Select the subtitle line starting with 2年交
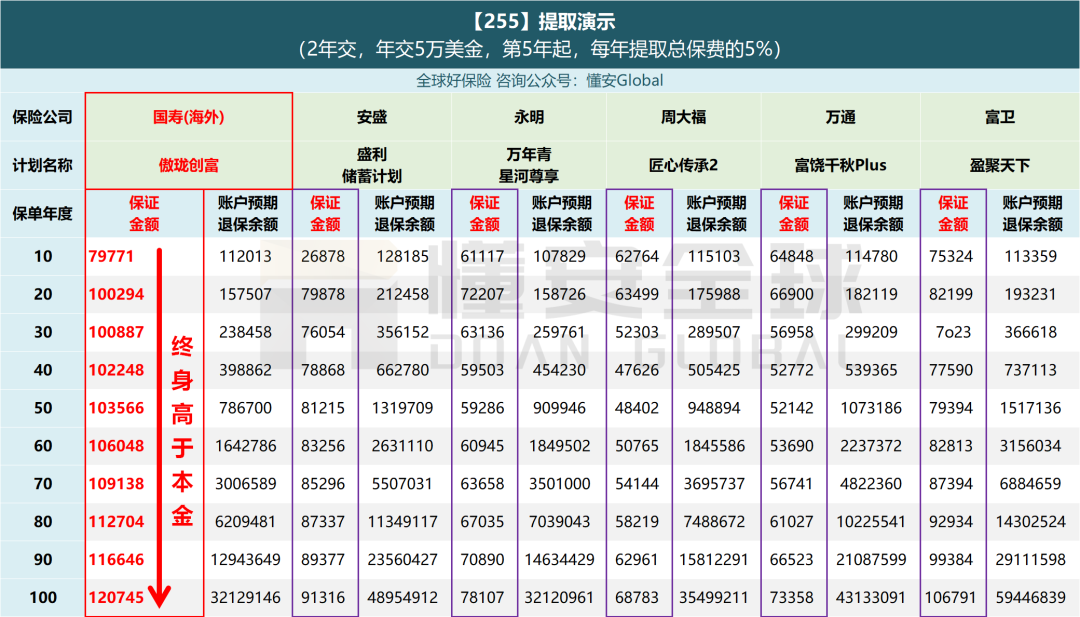Viewport: 1080px width, 617px height. (x=541, y=49)
